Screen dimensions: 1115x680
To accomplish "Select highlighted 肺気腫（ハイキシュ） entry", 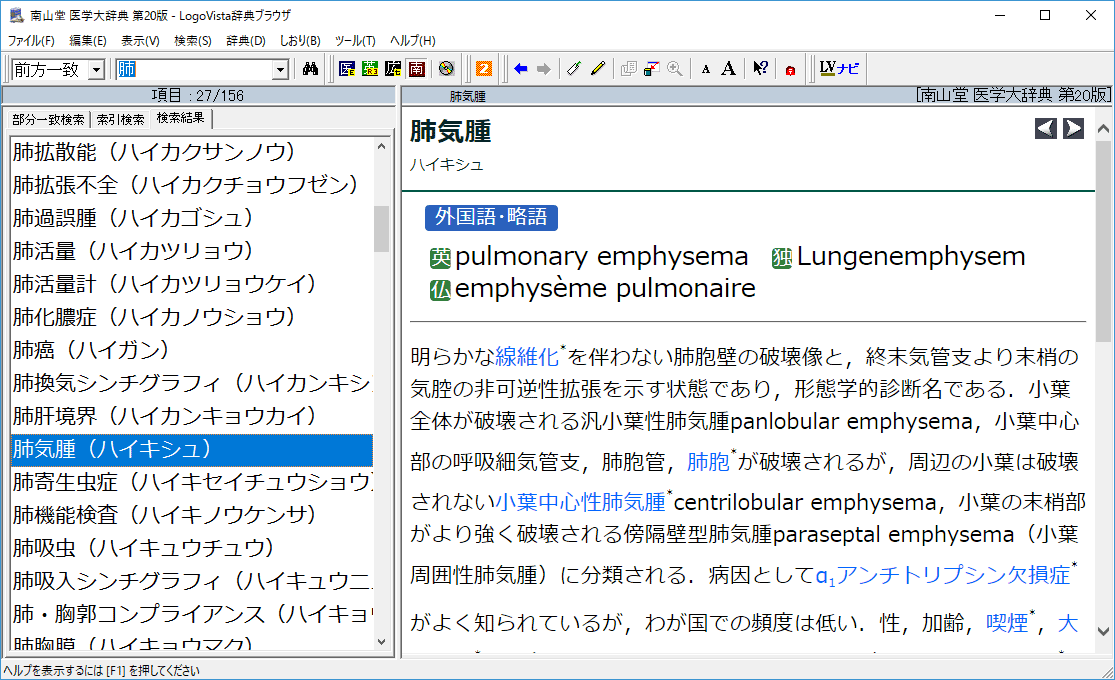I will click(192, 450).
